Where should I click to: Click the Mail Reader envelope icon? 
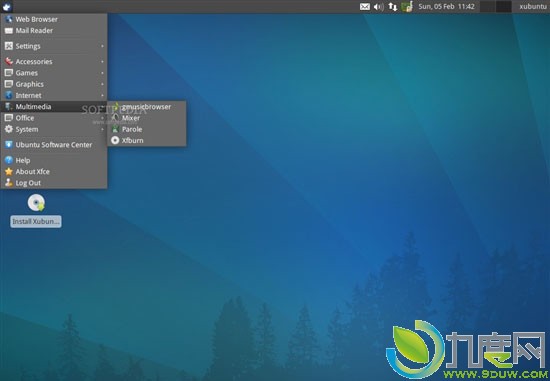click(9, 31)
